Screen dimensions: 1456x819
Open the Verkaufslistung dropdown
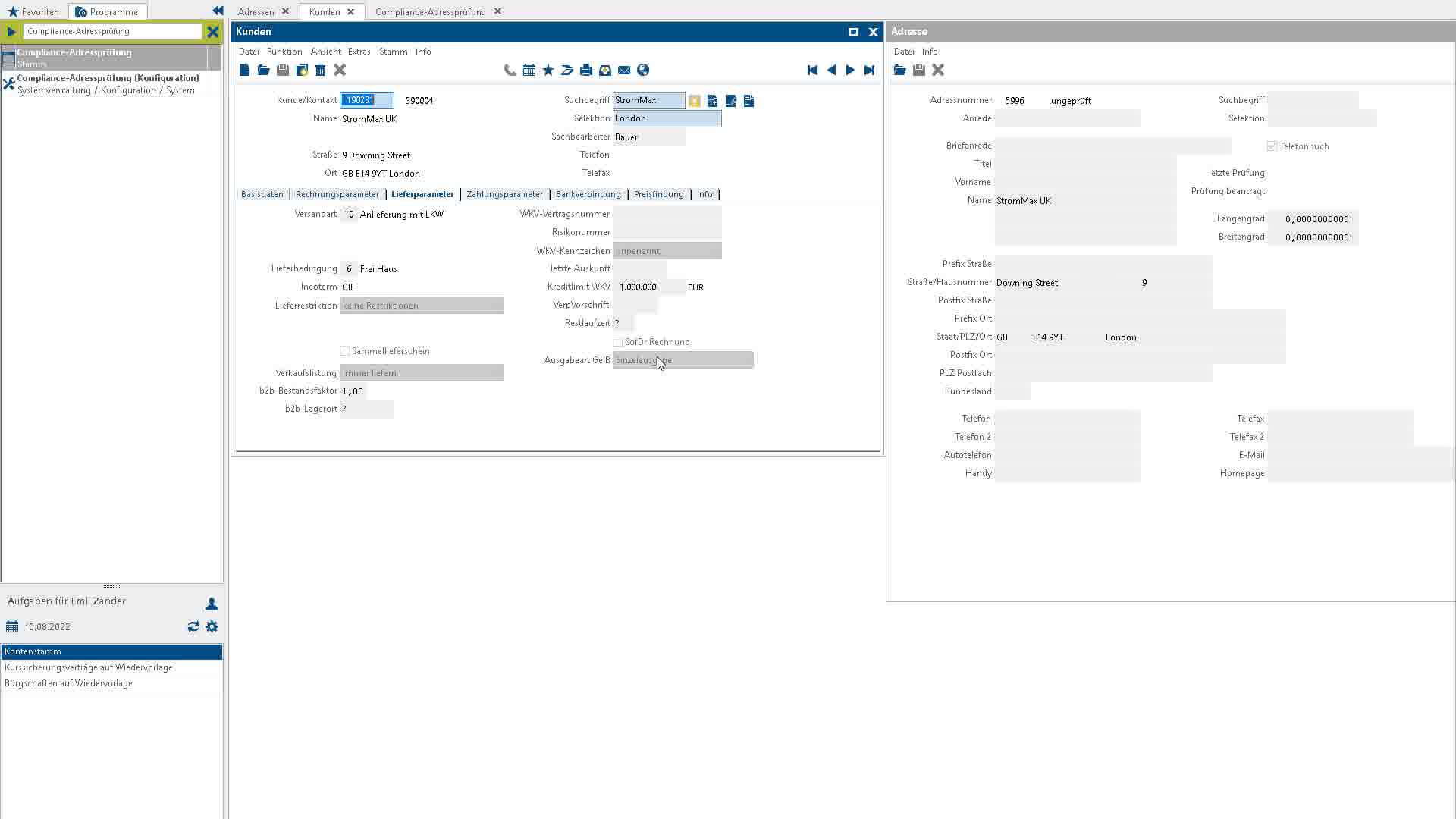click(422, 373)
